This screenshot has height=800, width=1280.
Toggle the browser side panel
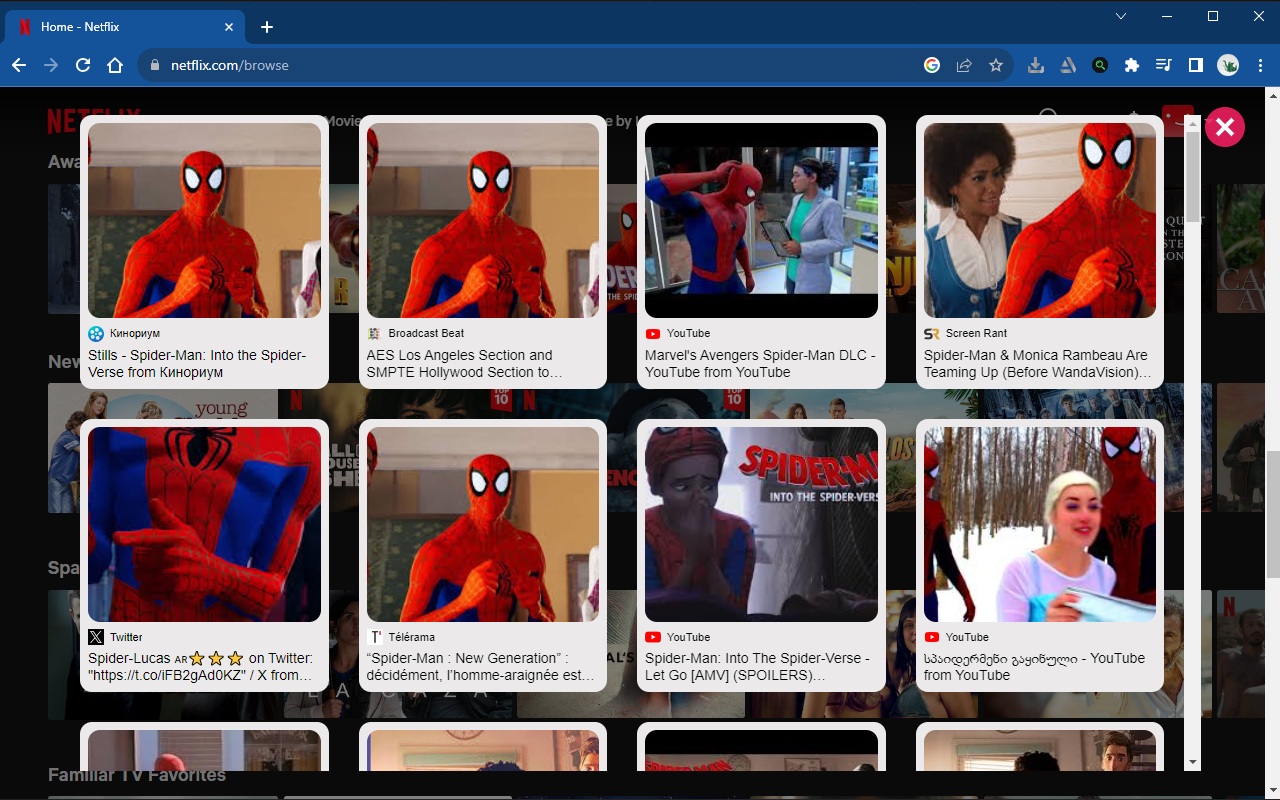tap(1195, 65)
